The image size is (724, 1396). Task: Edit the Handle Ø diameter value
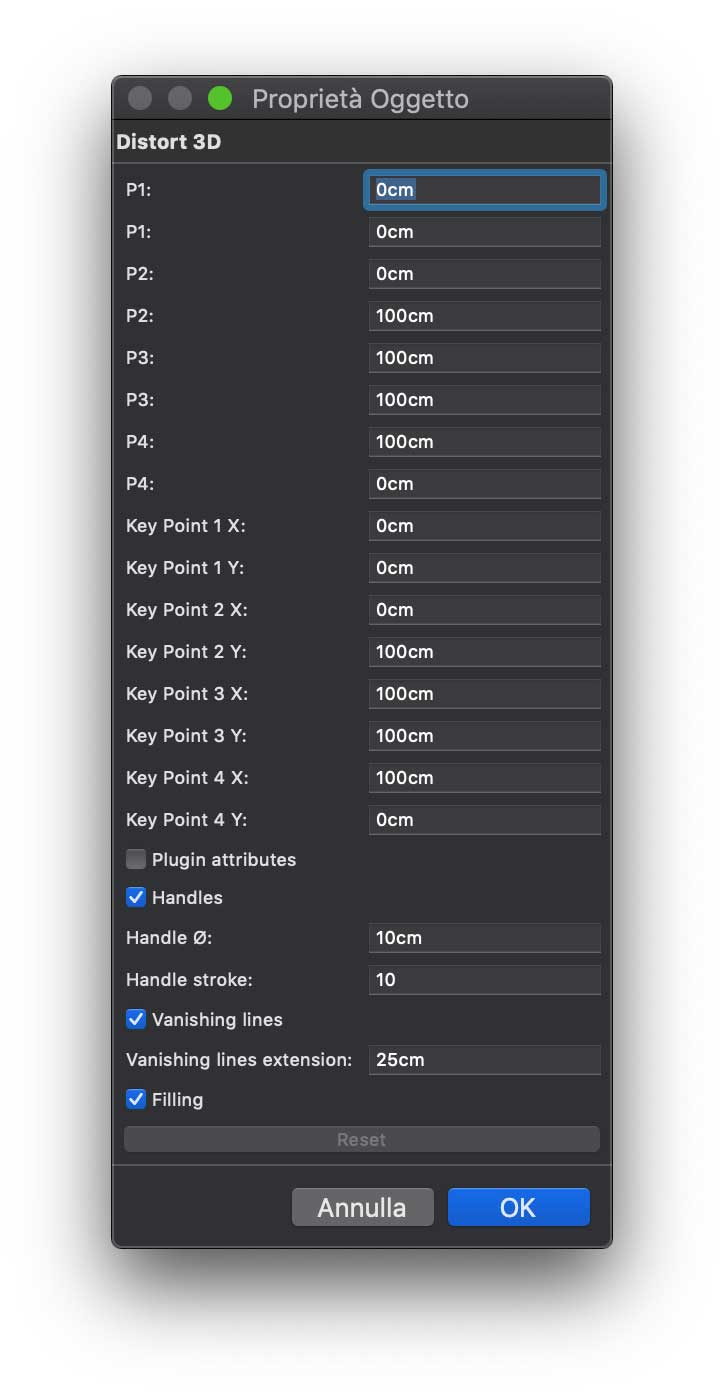tap(484, 937)
